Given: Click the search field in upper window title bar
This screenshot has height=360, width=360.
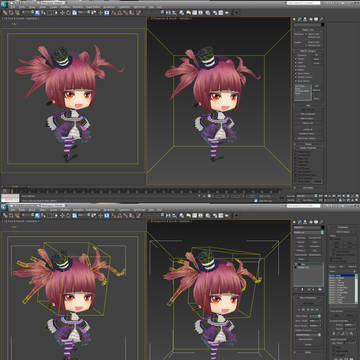Looking at the screenshot, I should [303, 3].
